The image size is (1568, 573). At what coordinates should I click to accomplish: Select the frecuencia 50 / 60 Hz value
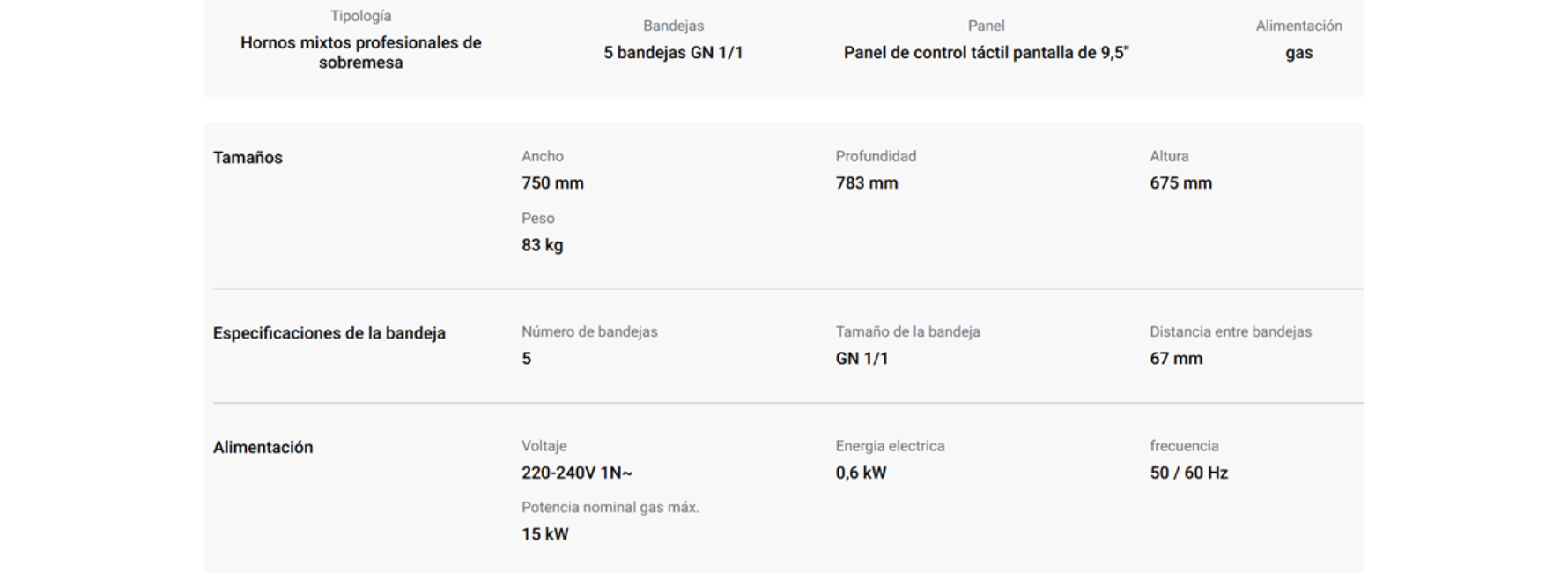tap(1188, 473)
